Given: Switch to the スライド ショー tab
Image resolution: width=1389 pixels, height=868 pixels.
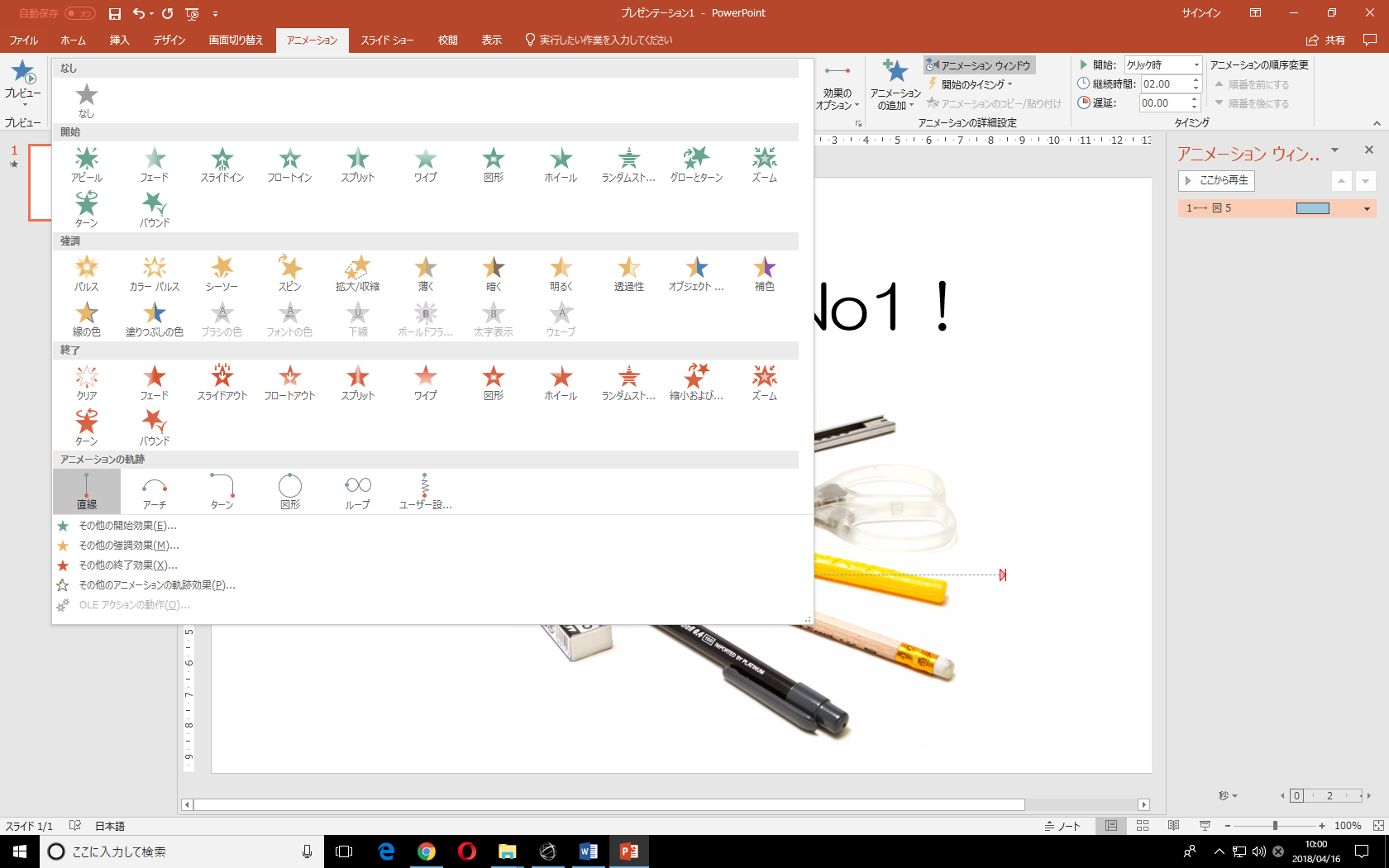Looking at the screenshot, I should tap(387, 40).
